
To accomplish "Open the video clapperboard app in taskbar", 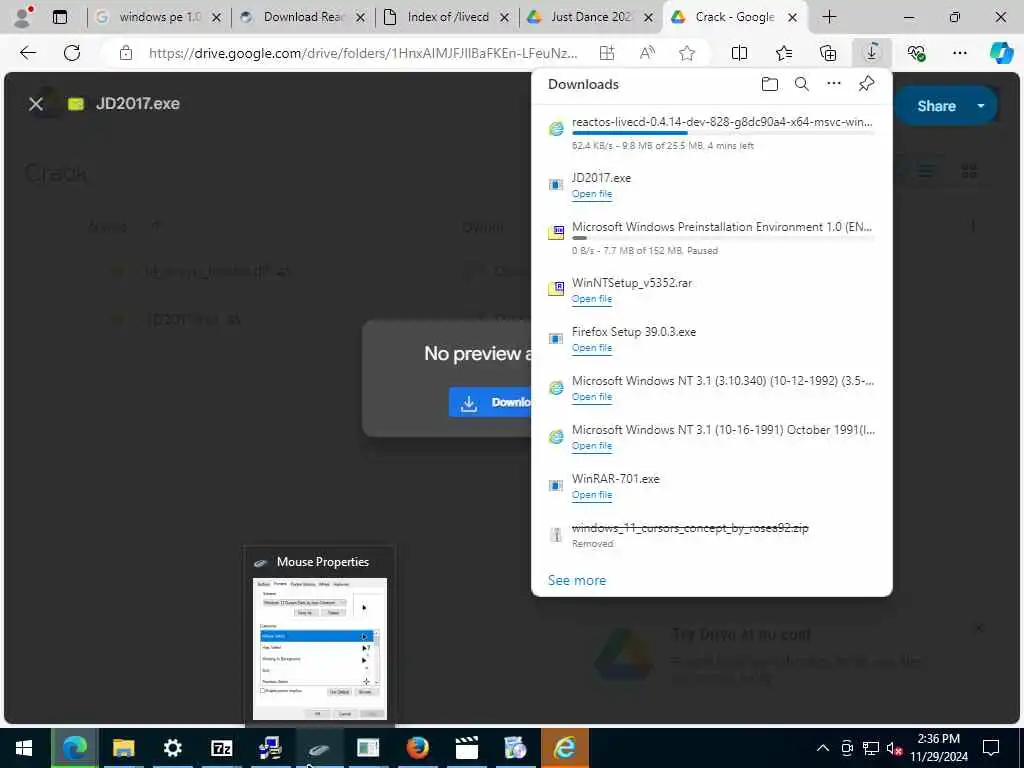I will click(x=466, y=748).
